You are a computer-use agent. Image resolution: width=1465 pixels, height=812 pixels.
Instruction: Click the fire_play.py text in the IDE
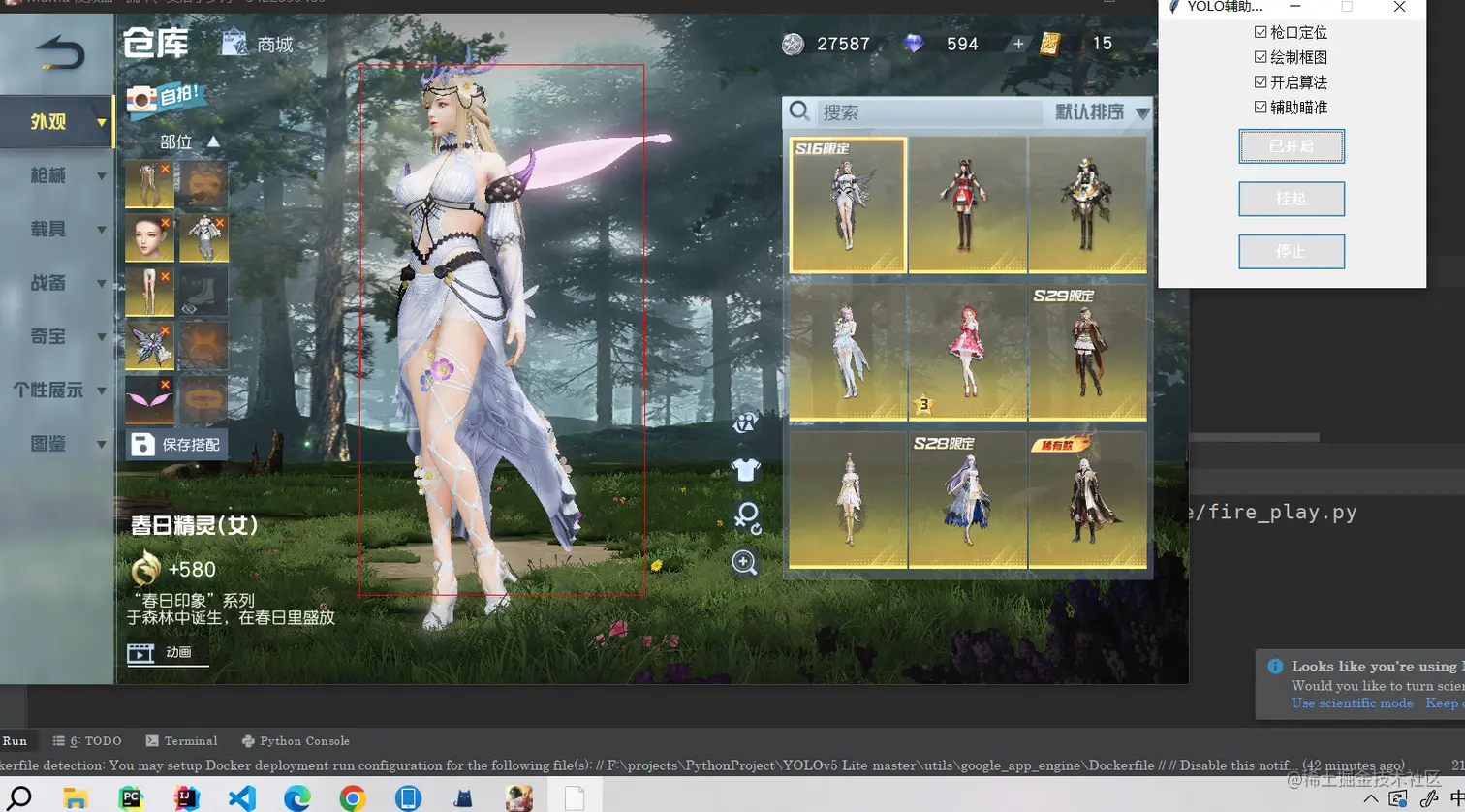[1283, 513]
